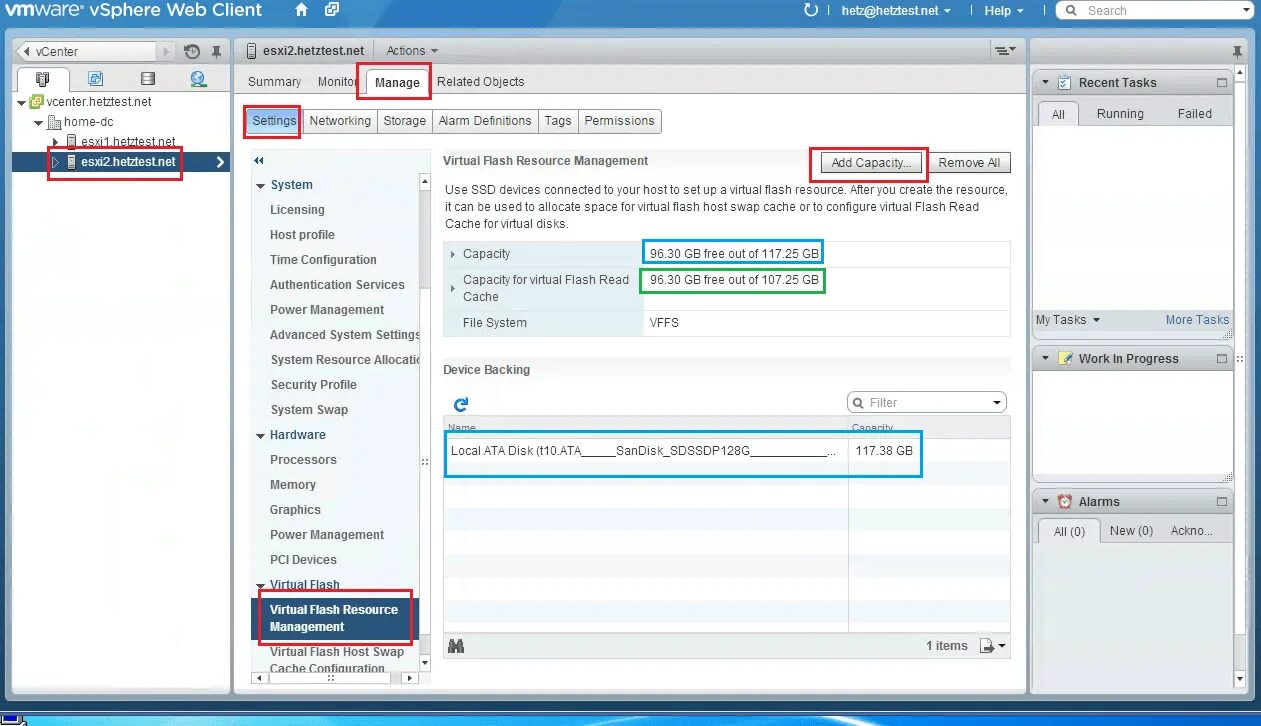This screenshot has width=1261, height=726.
Task: Show Running tasks tab
Action: [x=1120, y=114]
